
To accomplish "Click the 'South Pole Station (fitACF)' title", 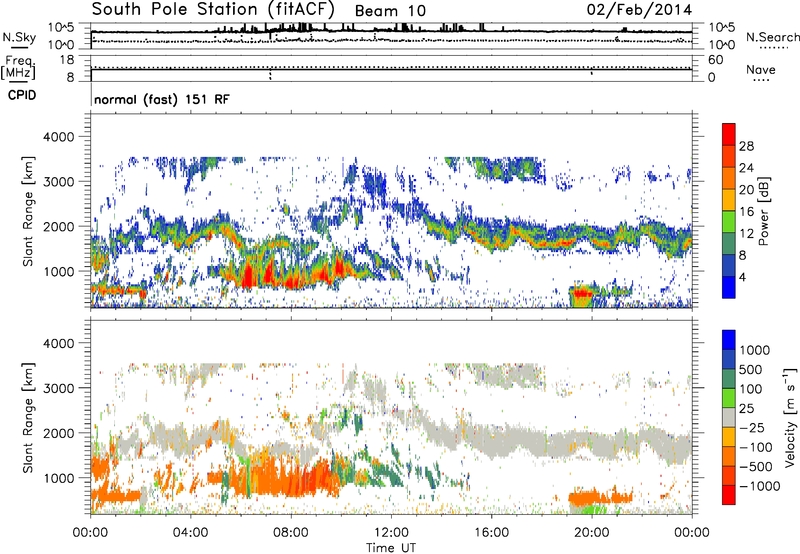I will pyautogui.click(x=213, y=10).
